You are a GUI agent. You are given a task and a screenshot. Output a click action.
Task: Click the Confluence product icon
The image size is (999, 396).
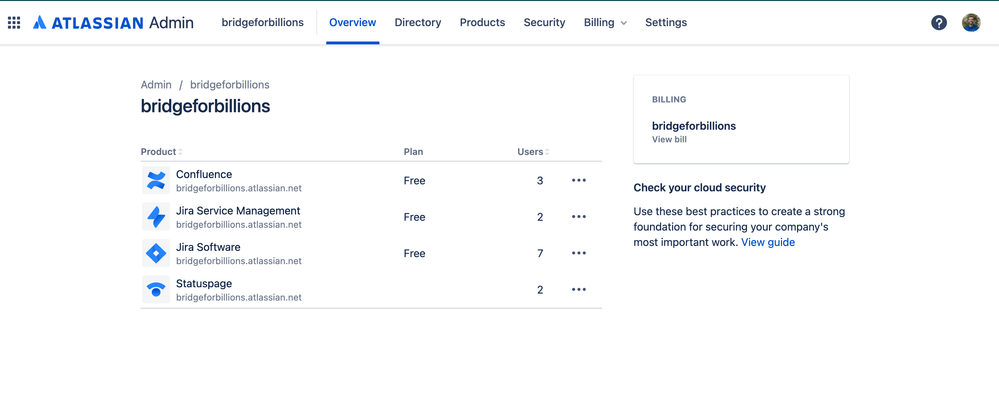coord(155,180)
